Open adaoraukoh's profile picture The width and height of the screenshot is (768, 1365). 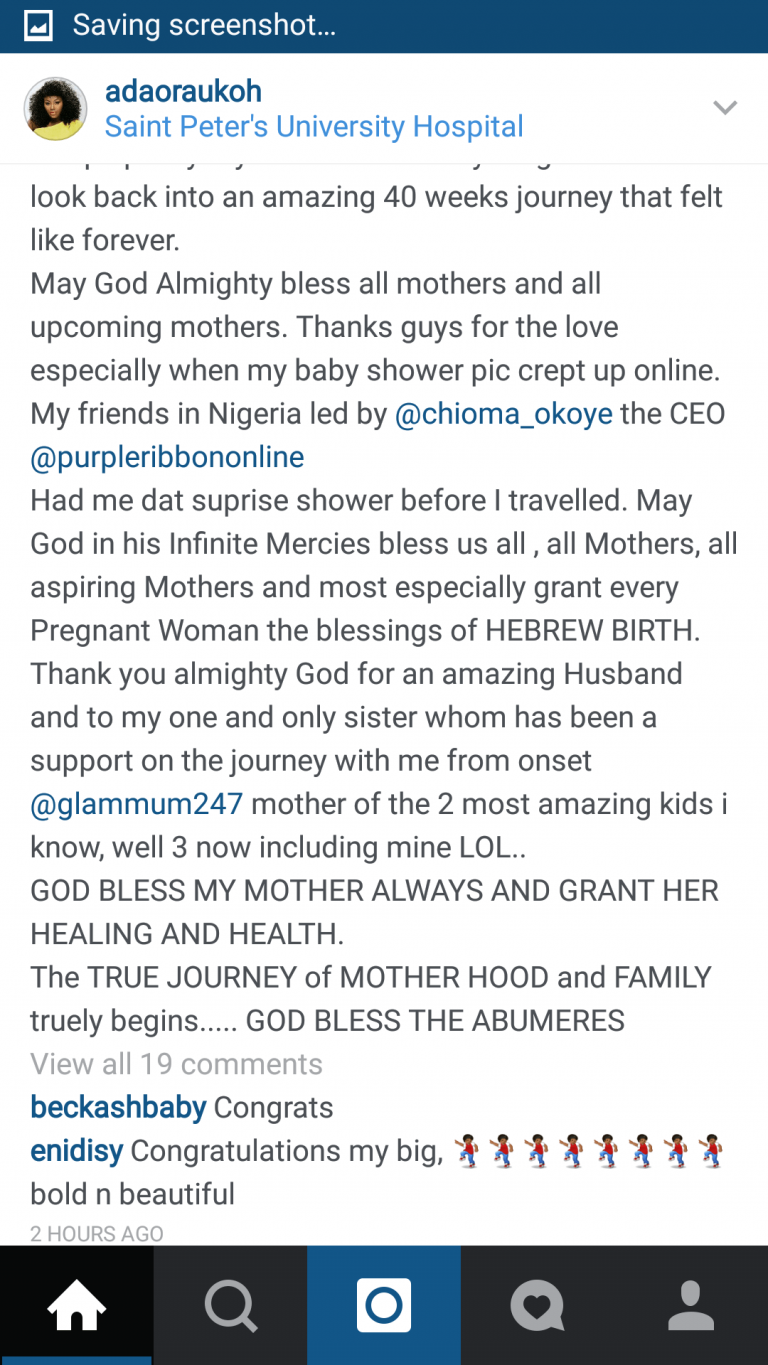coord(56,108)
